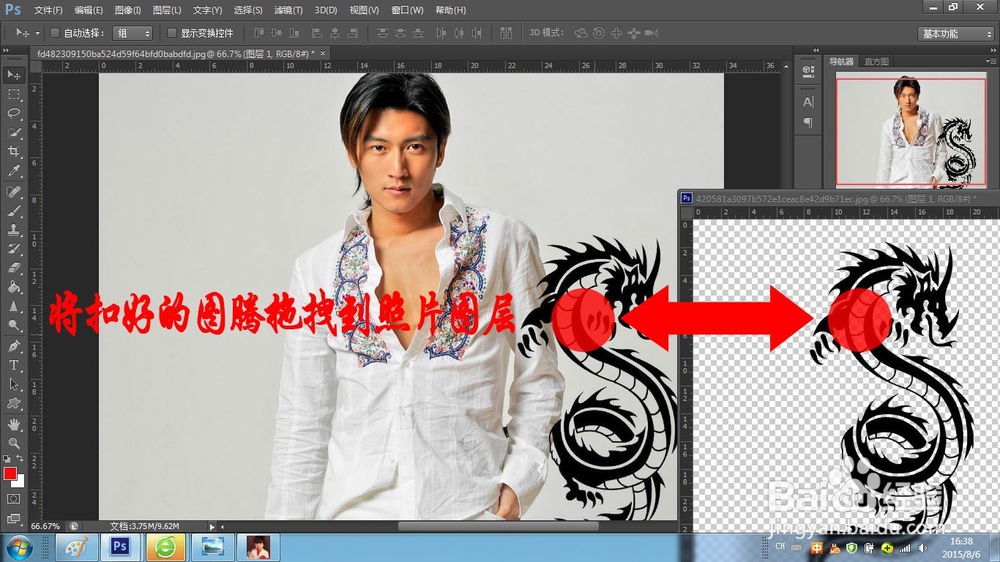Click the white background color swatch
Viewport: 1000px width, 562px height.
(20, 483)
